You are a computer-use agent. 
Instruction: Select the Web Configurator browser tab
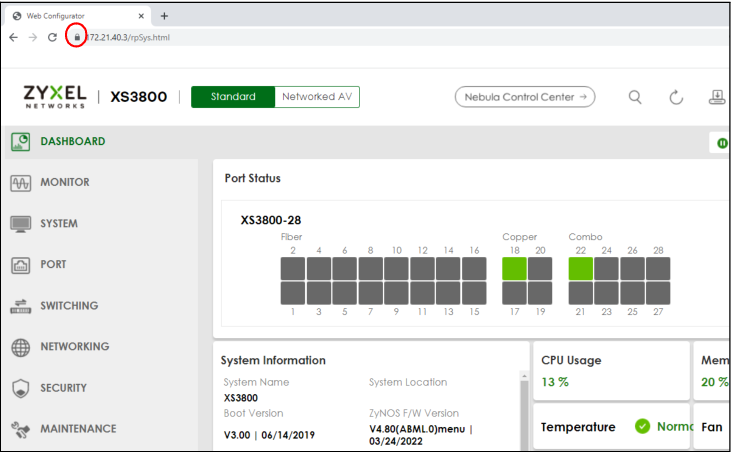(78, 16)
